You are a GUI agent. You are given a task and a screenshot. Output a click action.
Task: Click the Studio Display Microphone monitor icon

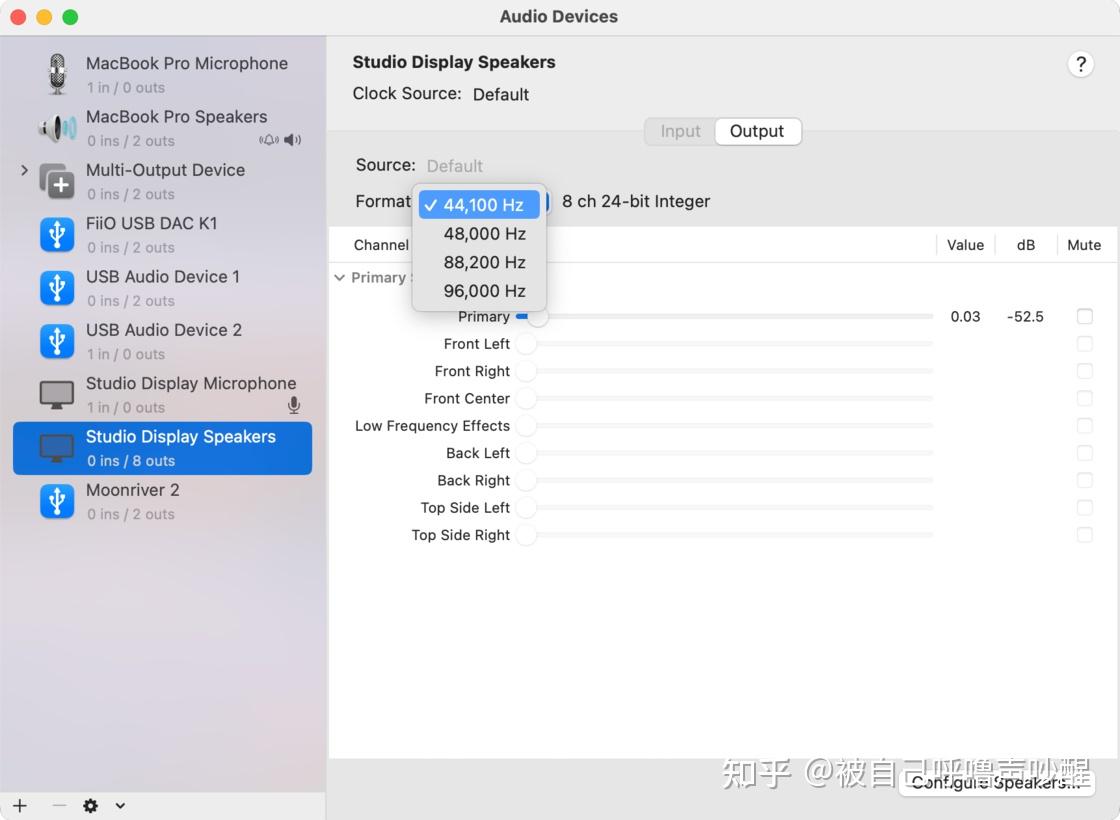[57, 393]
